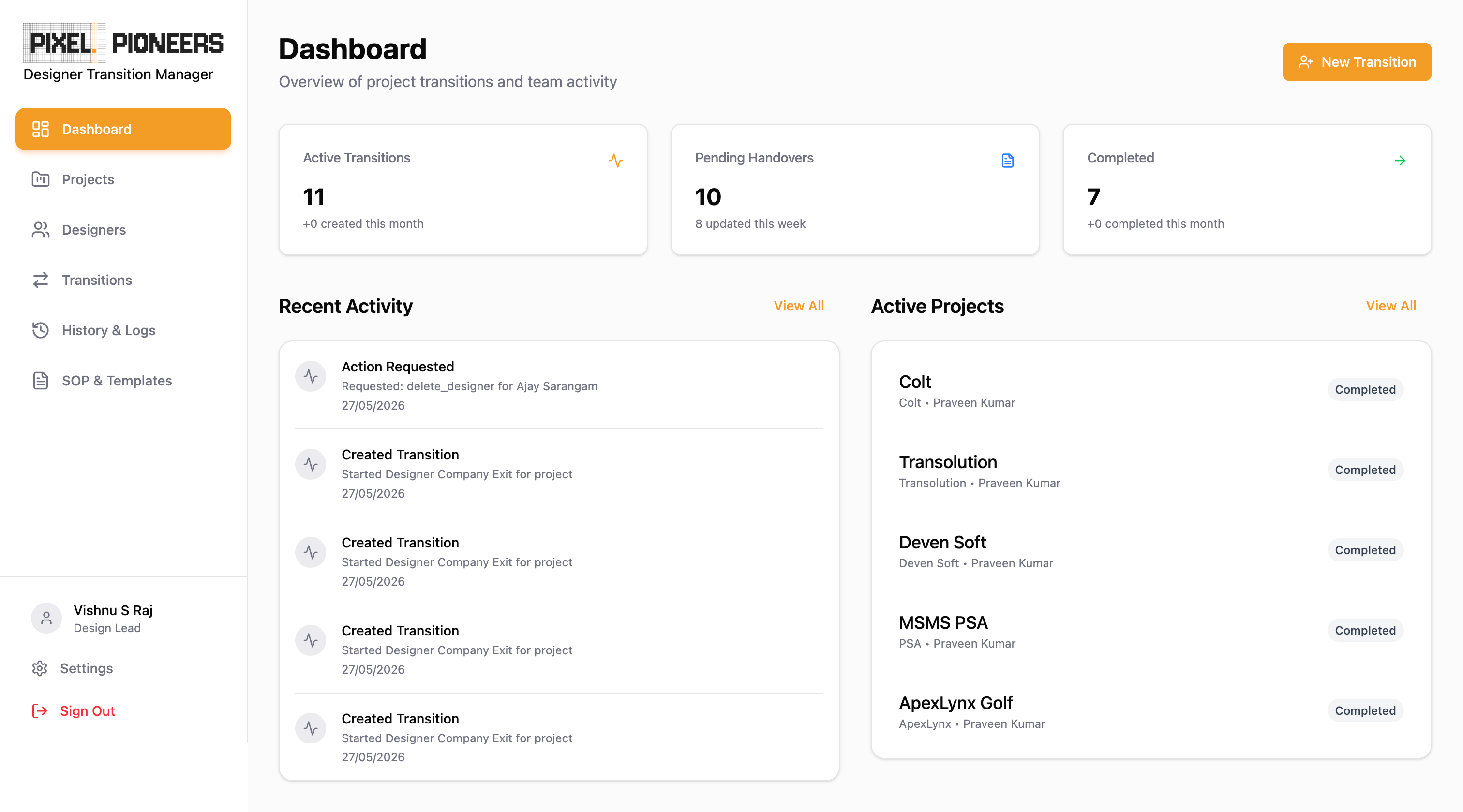The image size is (1463, 812).
Task: Click the add-user icon on New Transition
Action: 1306,62
